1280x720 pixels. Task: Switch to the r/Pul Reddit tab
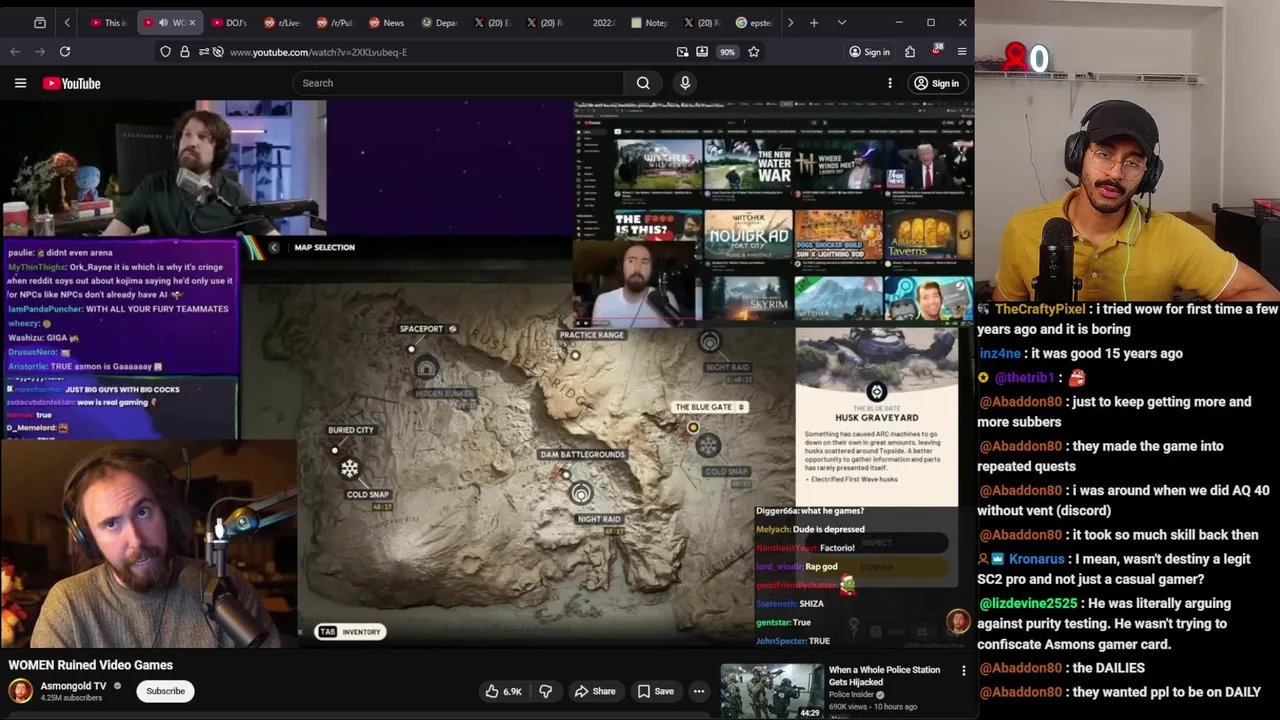[x=334, y=22]
